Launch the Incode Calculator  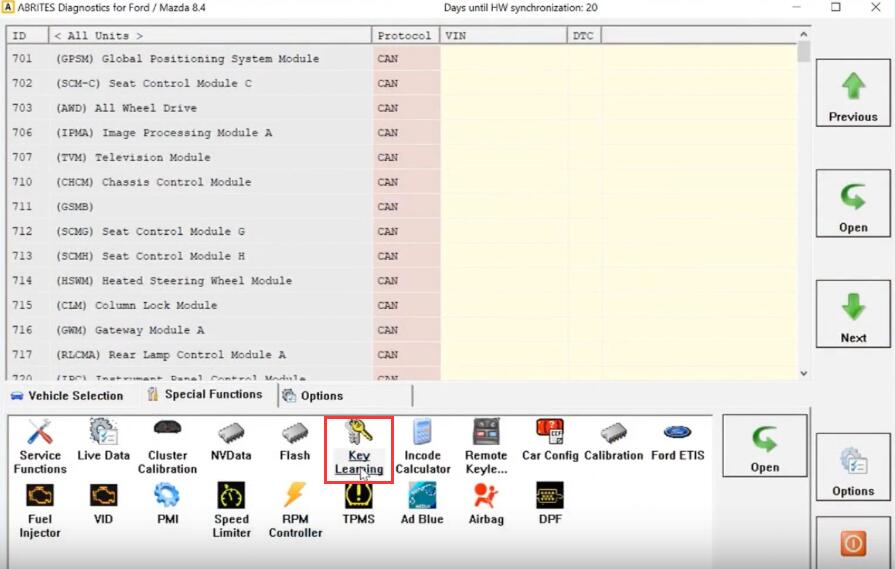422,447
